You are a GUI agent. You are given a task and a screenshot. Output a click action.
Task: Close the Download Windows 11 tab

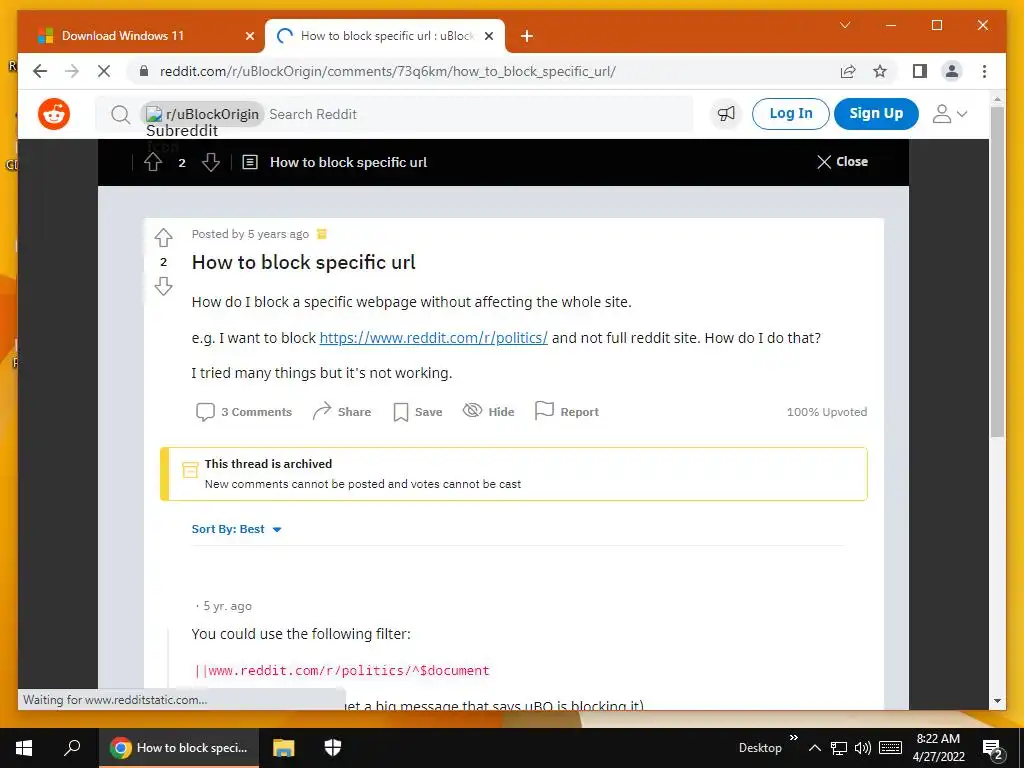[x=249, y=37]
